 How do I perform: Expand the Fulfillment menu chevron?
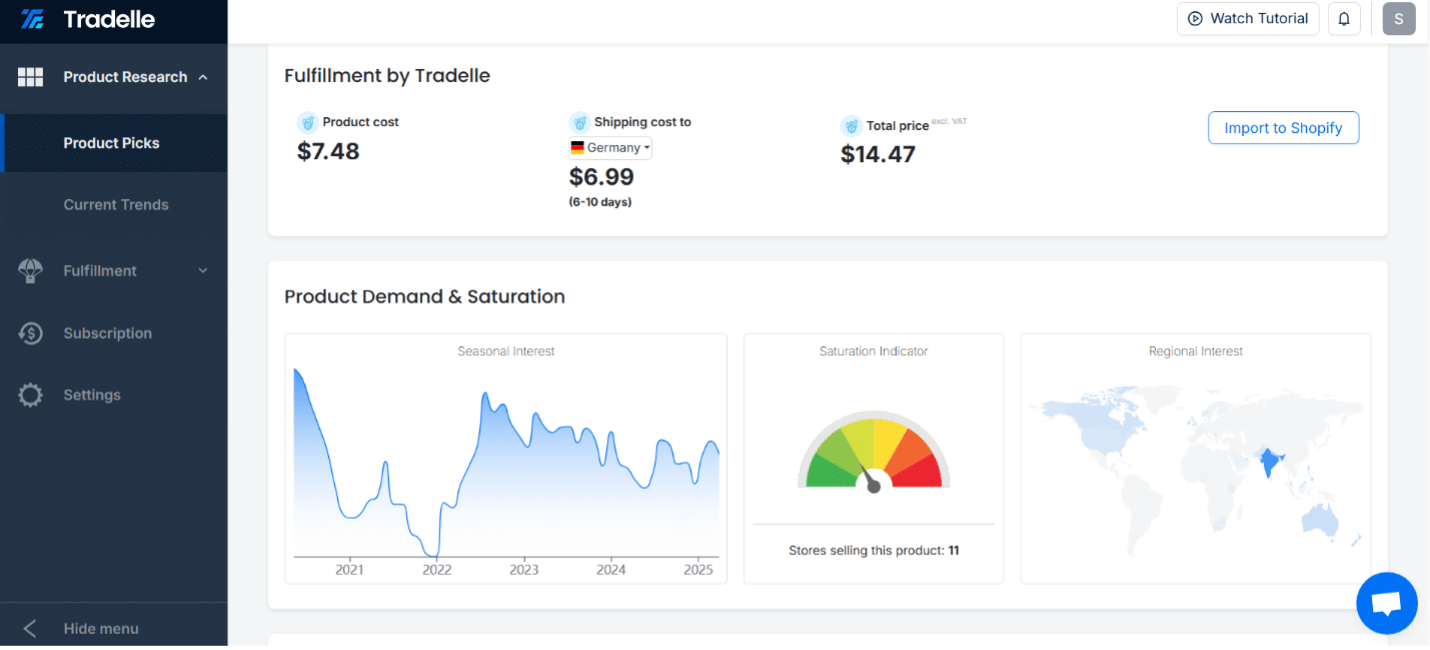click(x=203, y=271)
